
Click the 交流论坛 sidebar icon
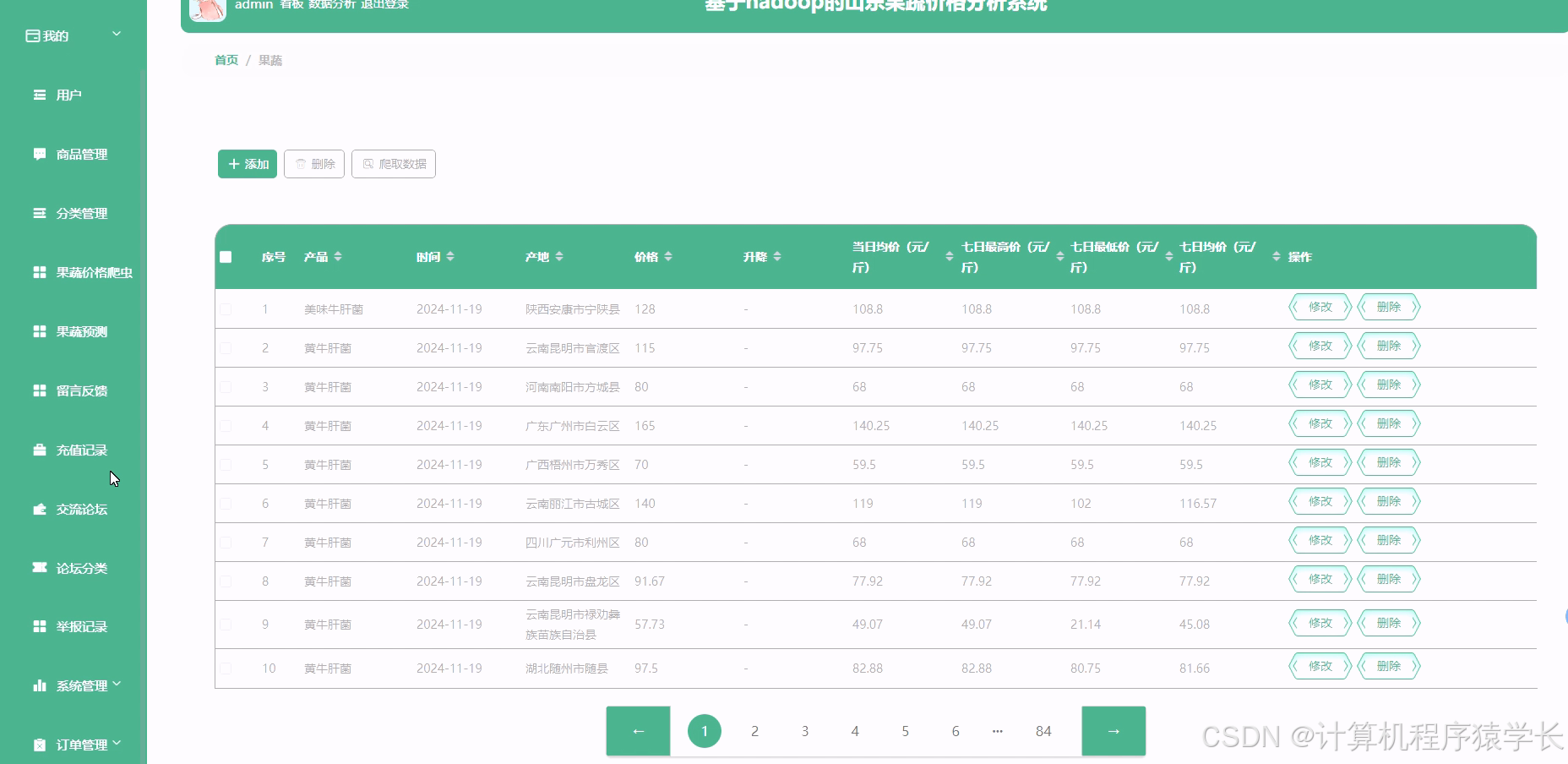[39, 509]
